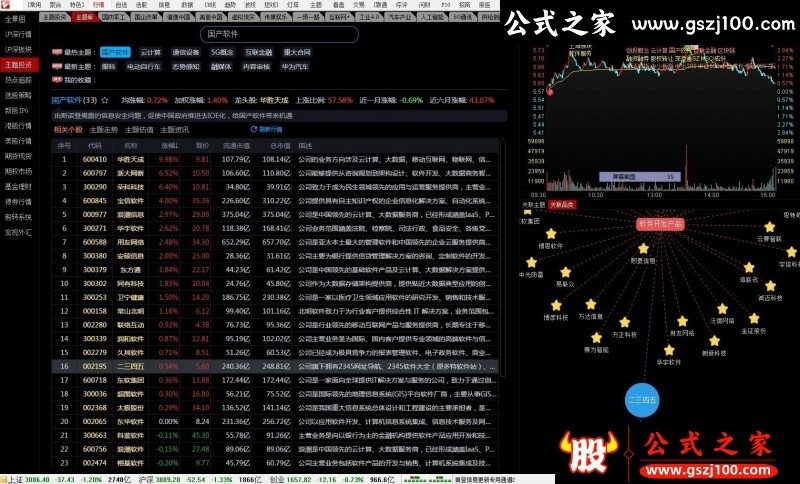800x484 pixels.
Task: Select the 云计算 hot theme tag
Action: point(151,52)
